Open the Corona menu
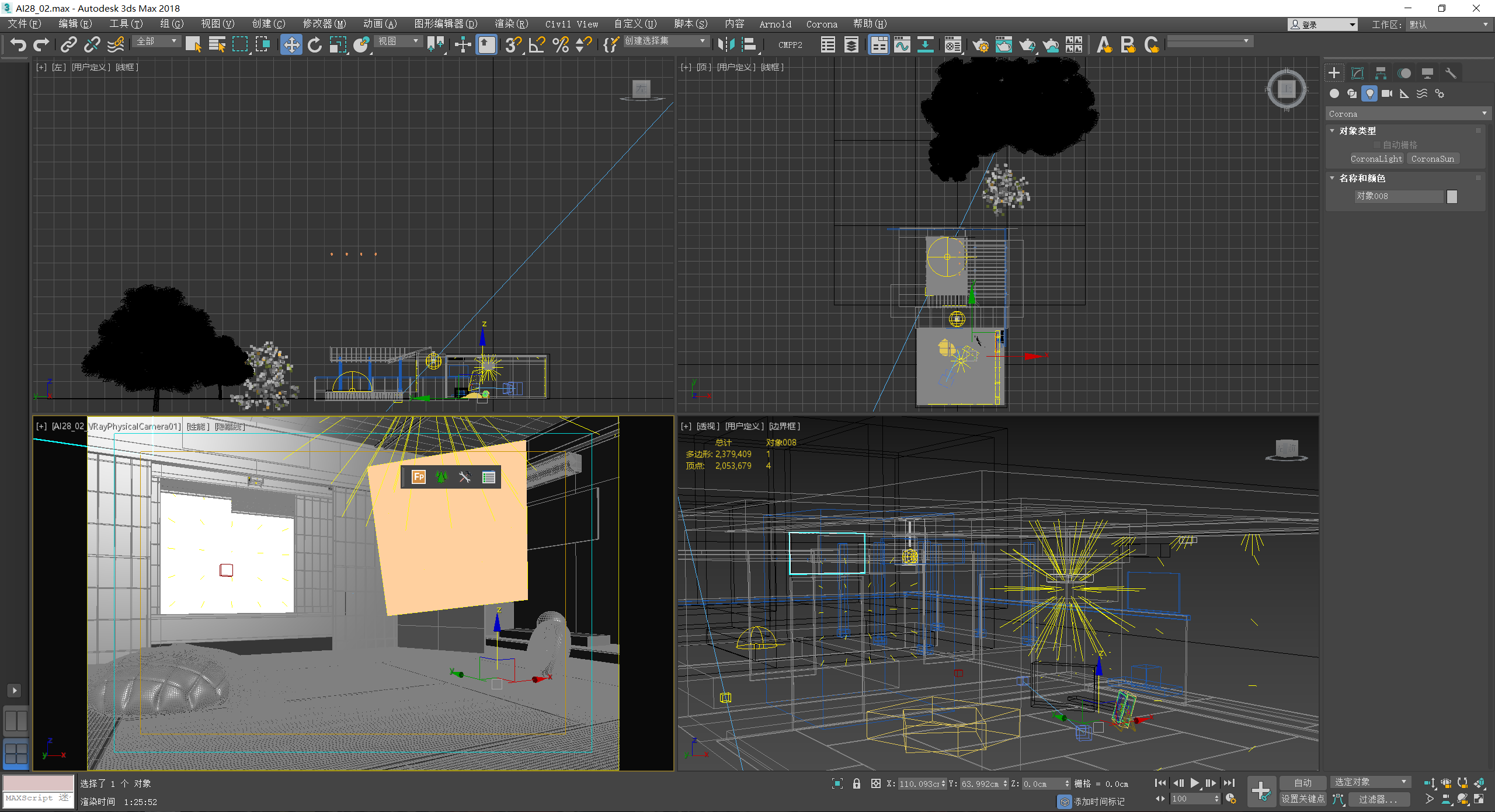This screenshot has width=1495, height=812. (822, 24)
